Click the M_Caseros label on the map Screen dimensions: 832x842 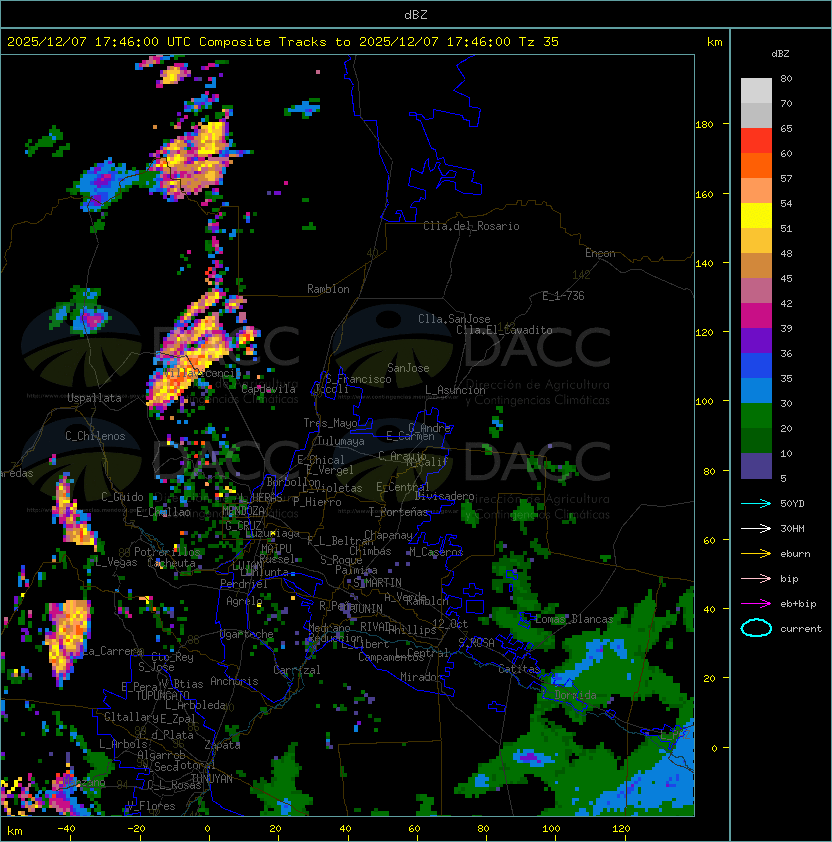click(436, 552)
